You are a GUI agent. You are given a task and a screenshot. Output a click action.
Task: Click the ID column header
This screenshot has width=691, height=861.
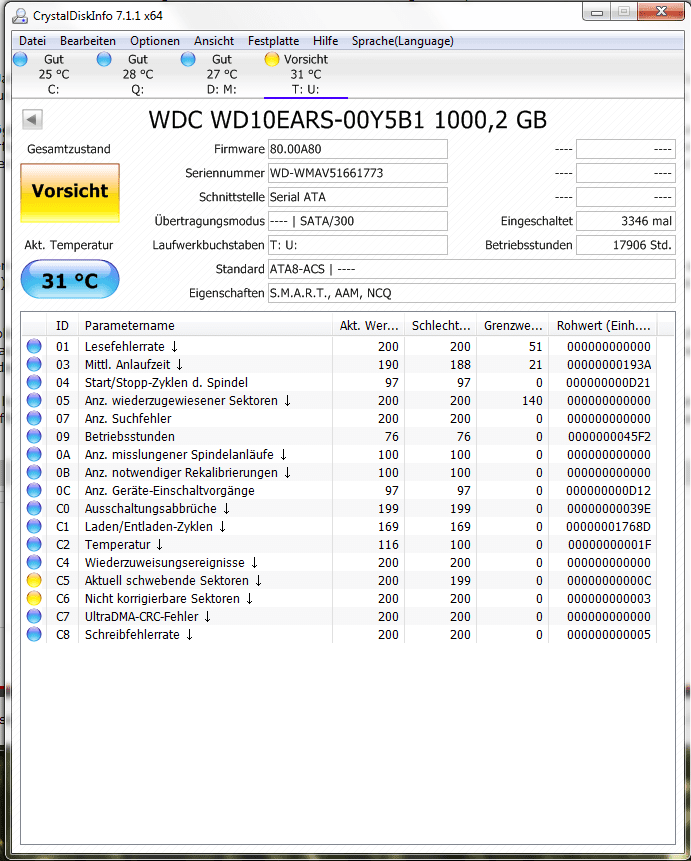(63, 326)
